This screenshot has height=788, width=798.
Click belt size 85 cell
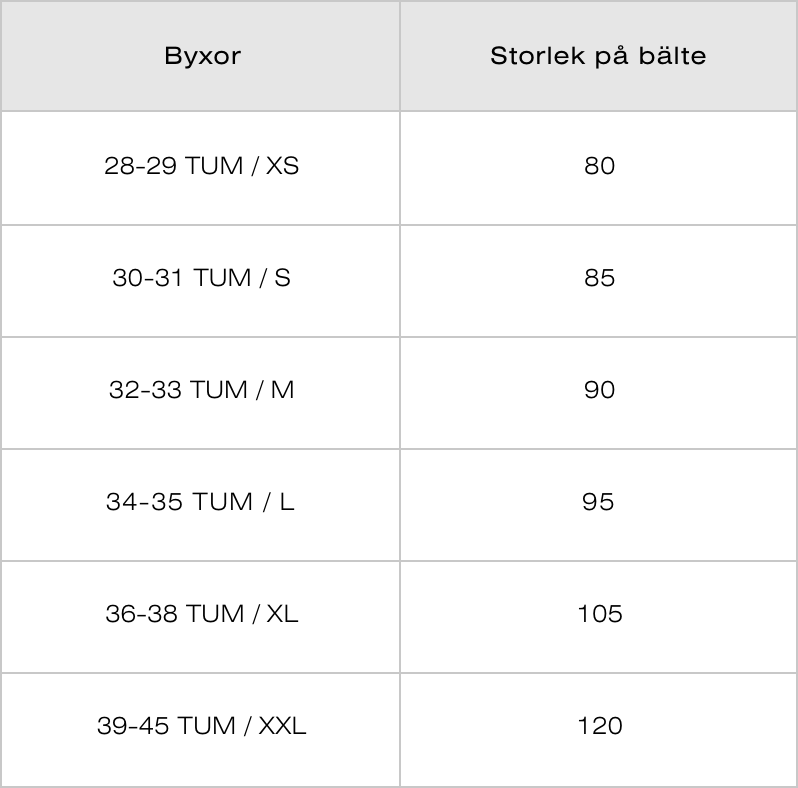pos(598,280)
